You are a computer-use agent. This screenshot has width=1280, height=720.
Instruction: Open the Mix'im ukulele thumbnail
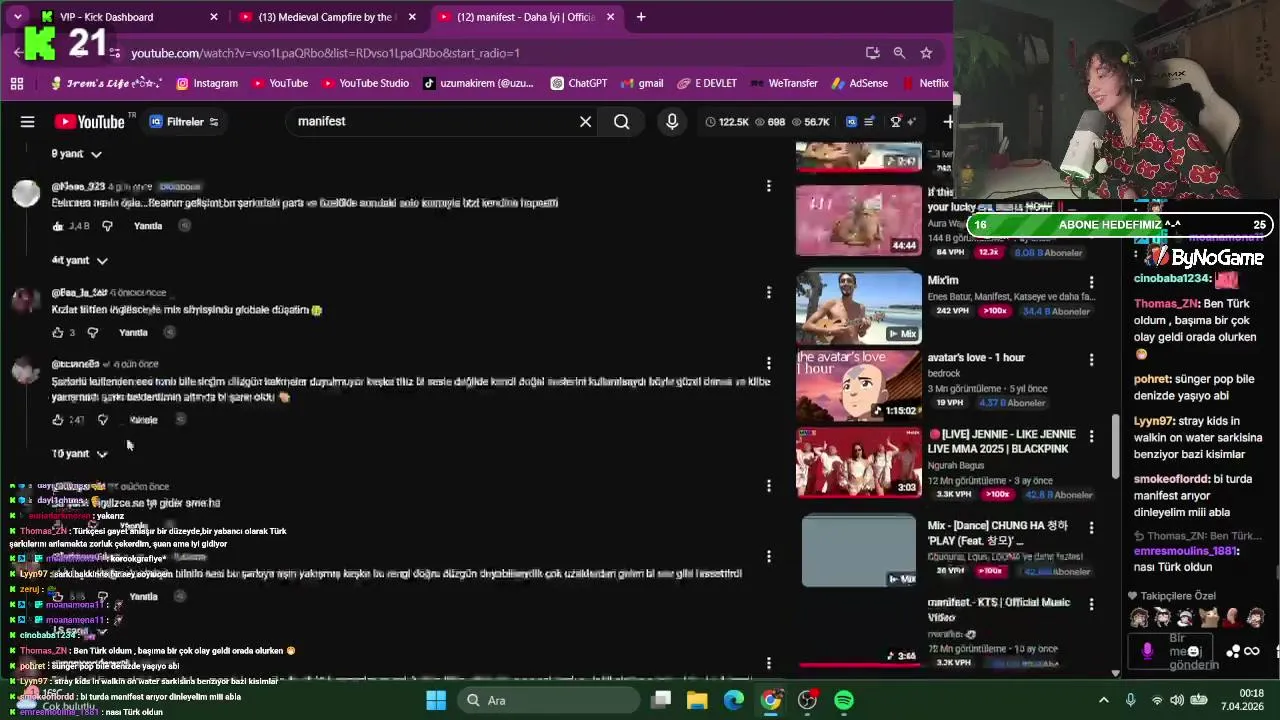tap(859, 307)
